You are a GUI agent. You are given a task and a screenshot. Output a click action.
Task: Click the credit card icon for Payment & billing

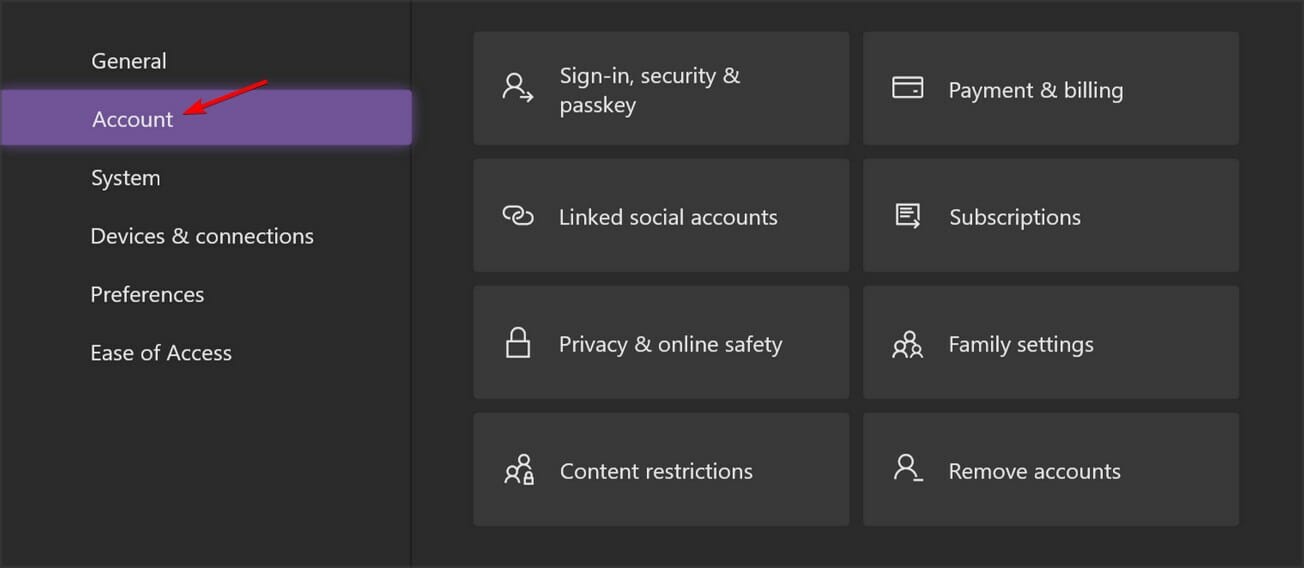[907, 88]
